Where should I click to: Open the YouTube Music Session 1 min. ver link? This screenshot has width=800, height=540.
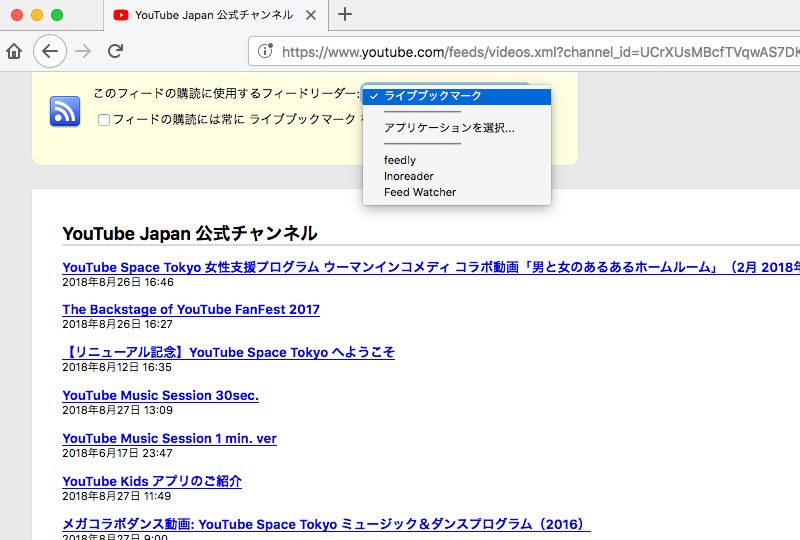pyautogui.click(x=169, y=438)
